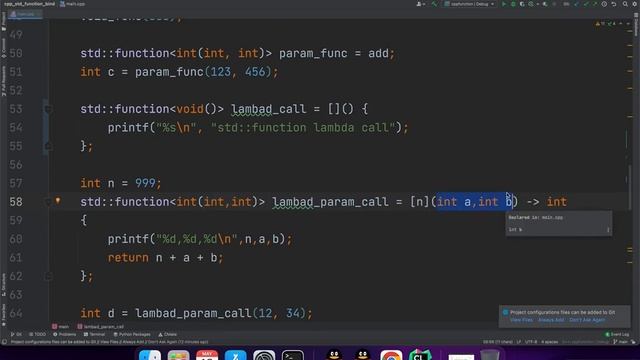Open the LF line separator selector
The image size is (640, 360).
[519, 342]
